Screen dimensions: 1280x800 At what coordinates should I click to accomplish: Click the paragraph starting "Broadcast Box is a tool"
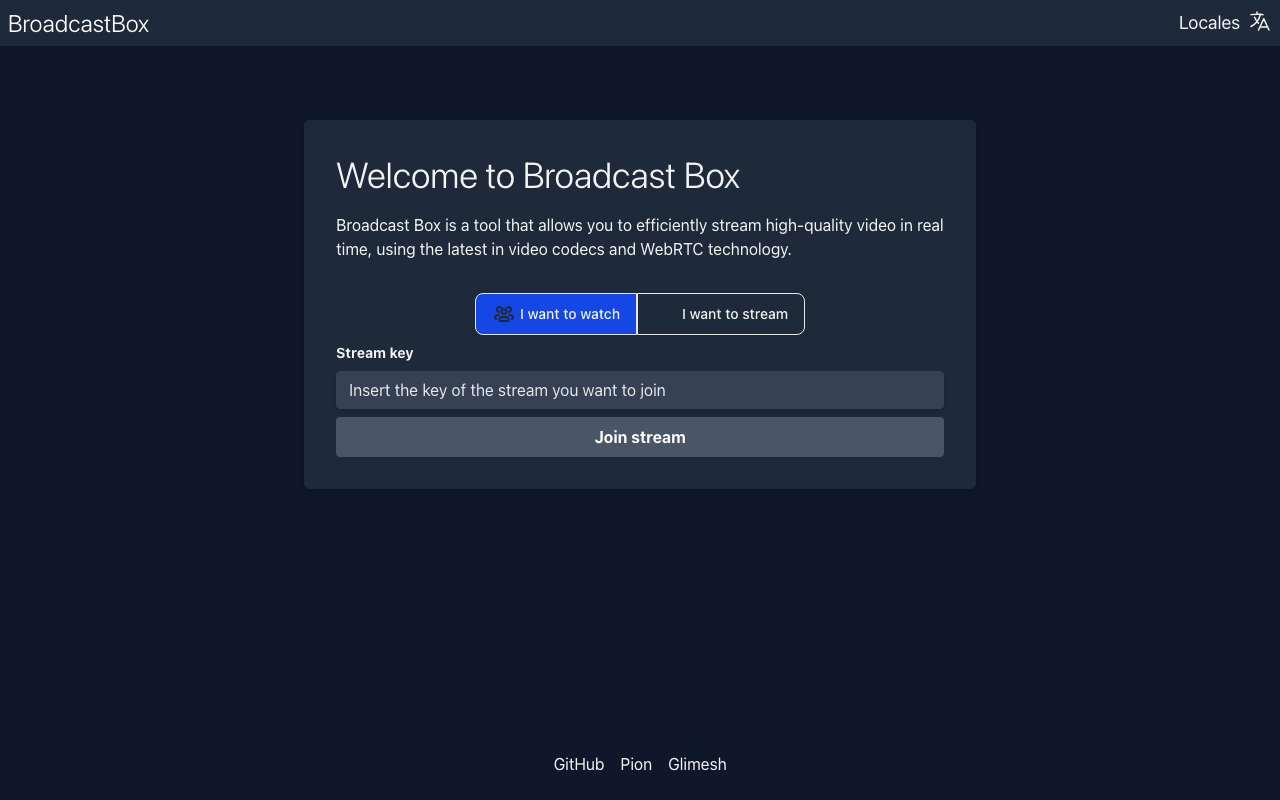click(640, 237)
